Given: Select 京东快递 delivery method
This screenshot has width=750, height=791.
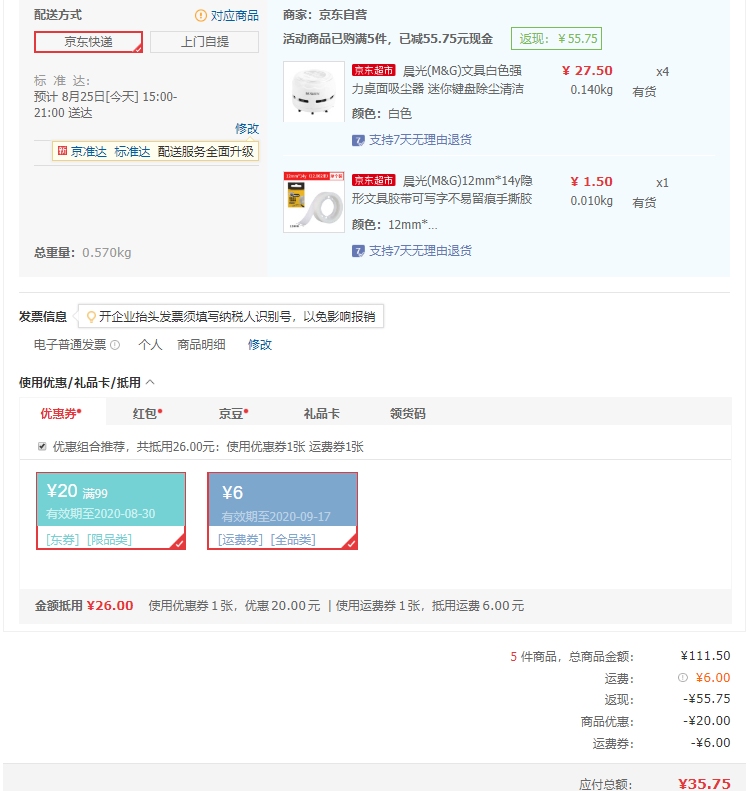Looking at the screenshot, I should pyautogui.click(x=88, y=42).
